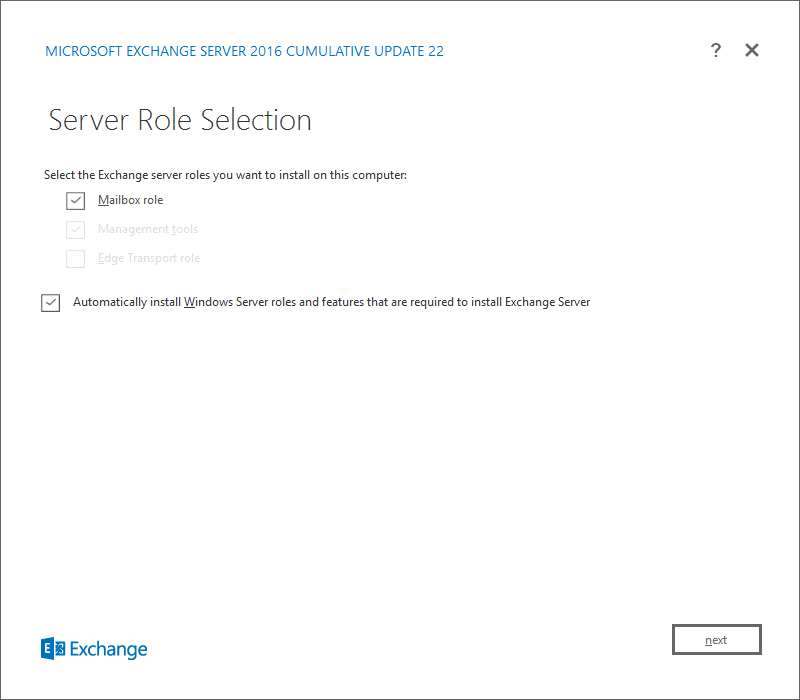Open the help question mark icon
Screen dimensions: 800x700
pyautogui.click(x=716, y=50)
